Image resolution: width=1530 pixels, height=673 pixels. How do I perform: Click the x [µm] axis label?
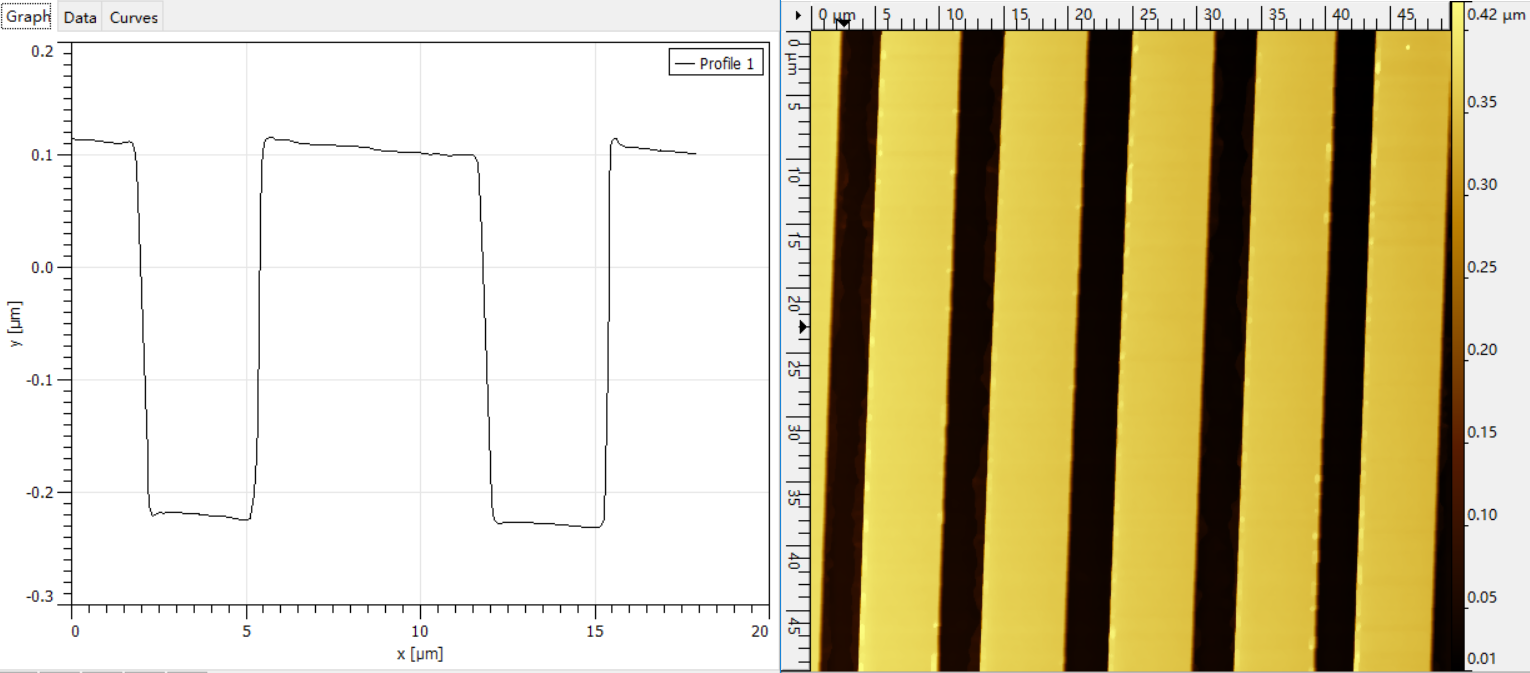[419, 653]
